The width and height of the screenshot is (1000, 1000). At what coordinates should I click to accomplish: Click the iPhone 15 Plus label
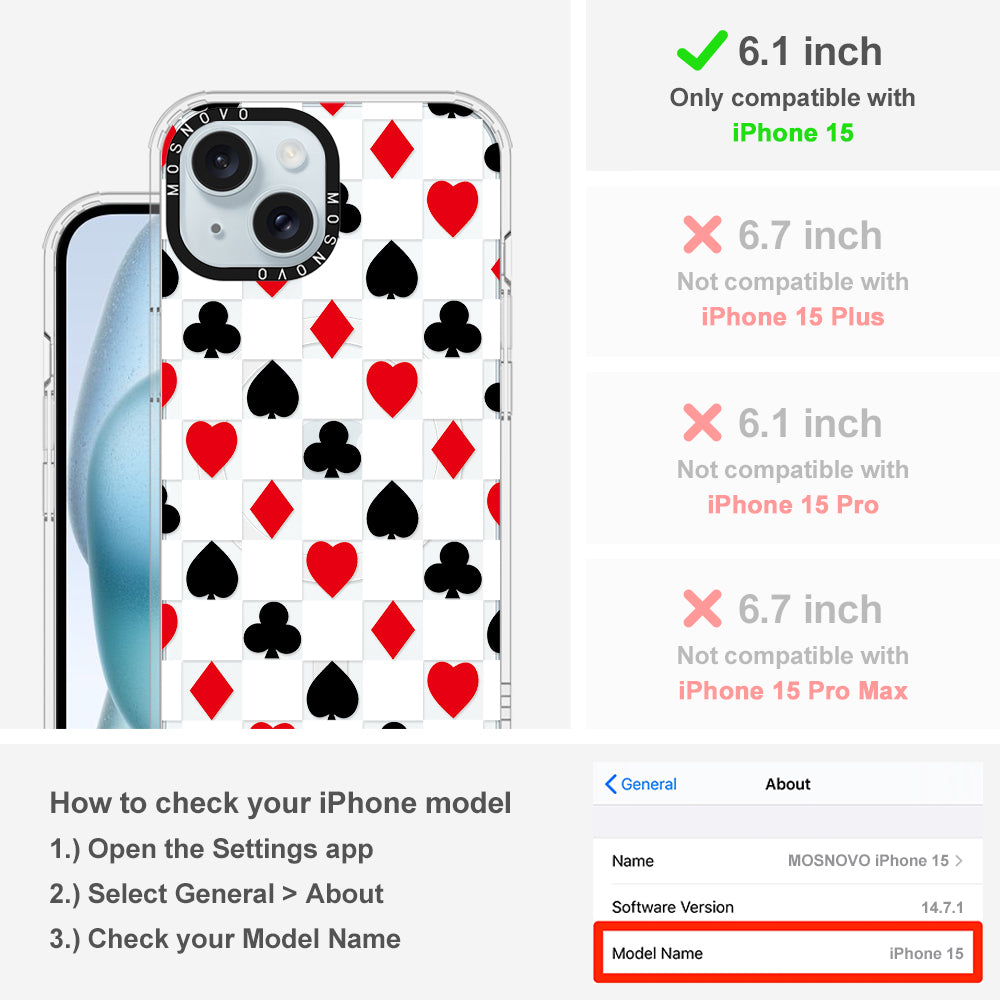coord(793,316)
